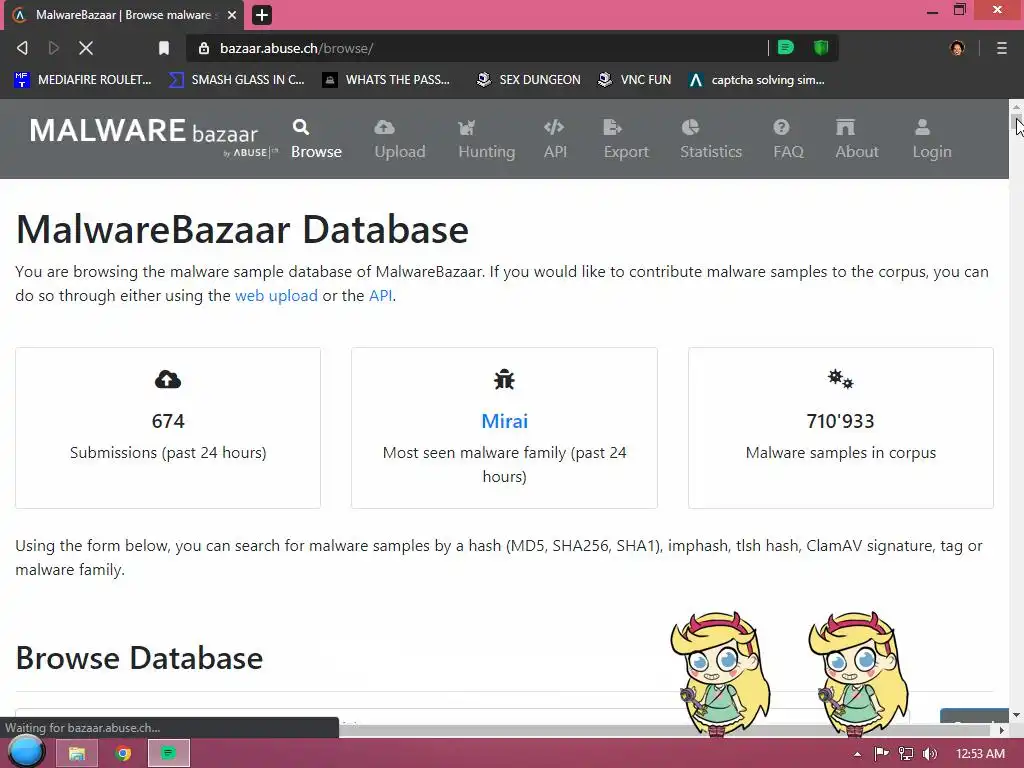Viewport: 1024px width, 768px height.
Task: Click the network tray icon
Action: pyautogui.click(x=906, y=754)
